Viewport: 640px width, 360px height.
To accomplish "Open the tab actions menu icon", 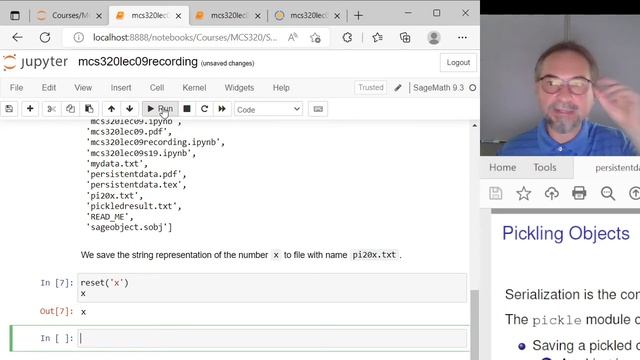I will (x=15, y=16).
